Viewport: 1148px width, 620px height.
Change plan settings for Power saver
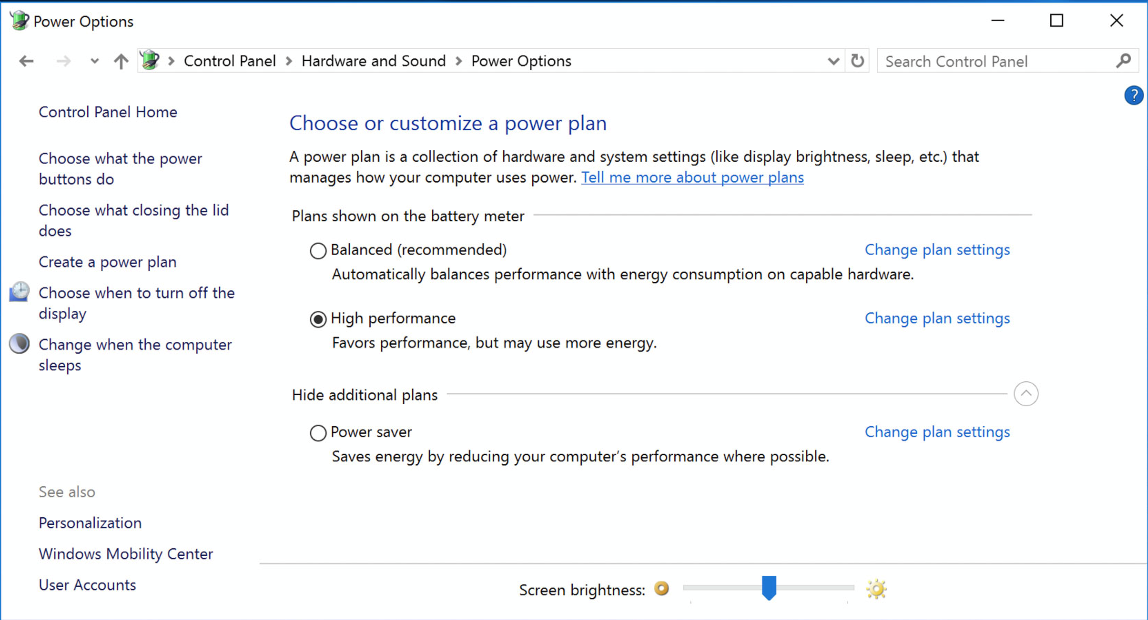(x=937, y=432)
